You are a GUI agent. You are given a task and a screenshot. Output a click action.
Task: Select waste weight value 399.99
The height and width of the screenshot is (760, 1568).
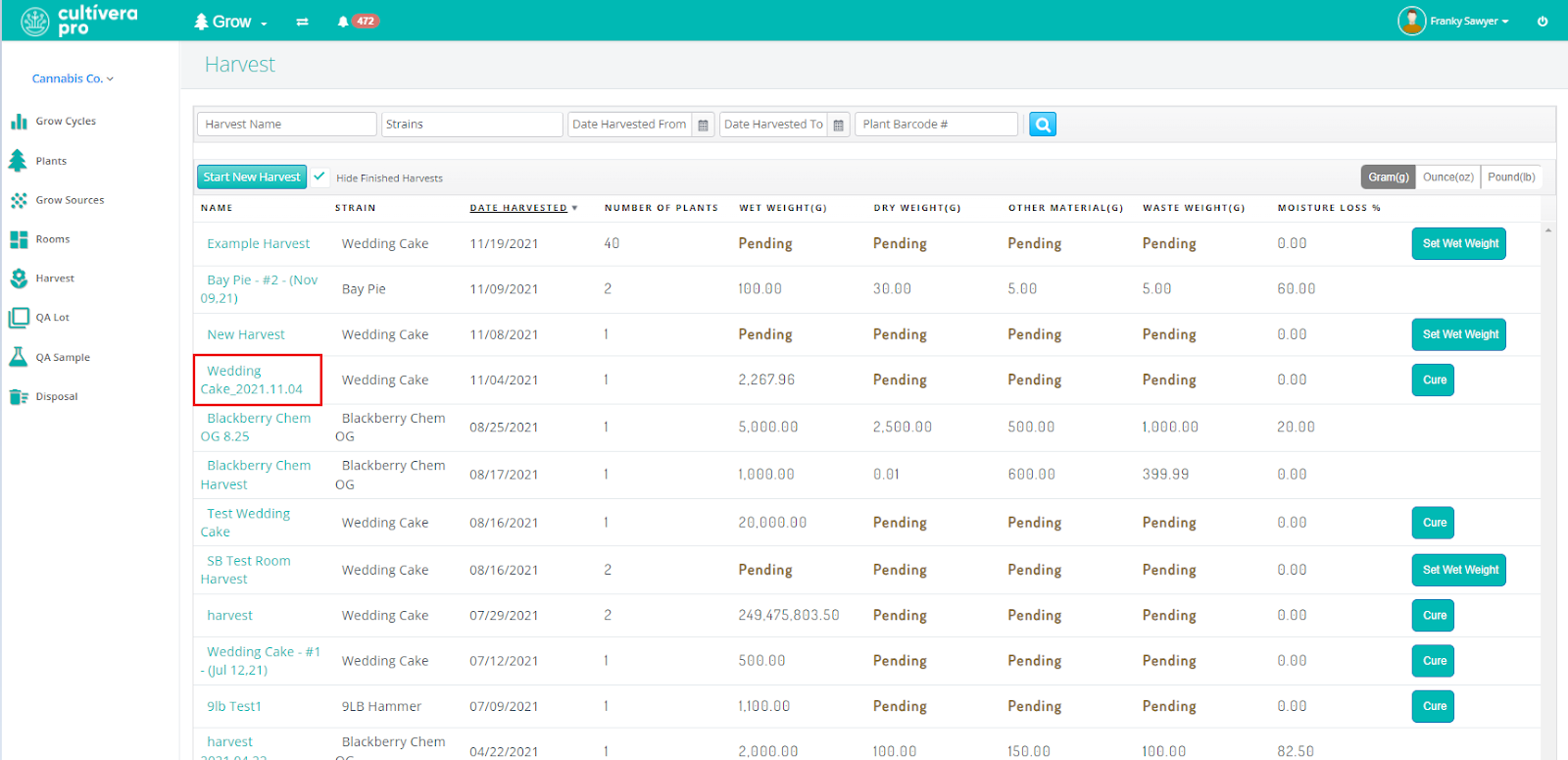(1165, 475)
